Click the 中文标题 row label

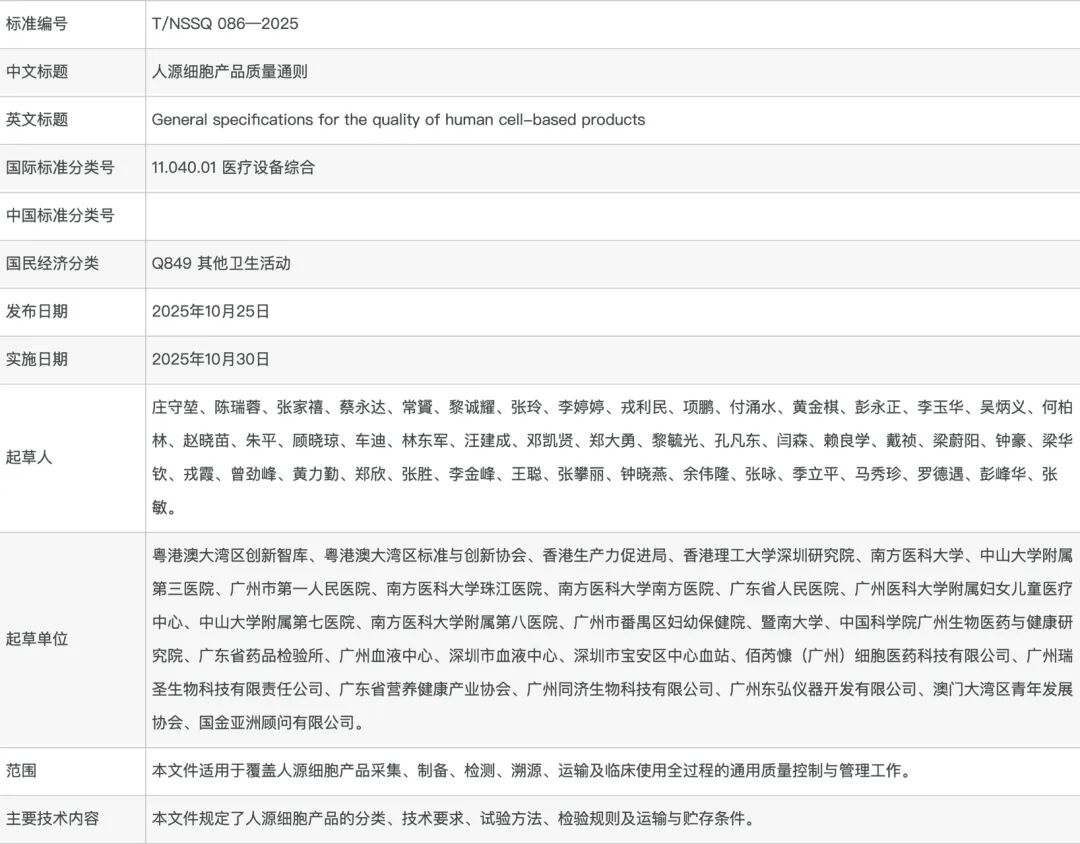[x=37, y=72]
